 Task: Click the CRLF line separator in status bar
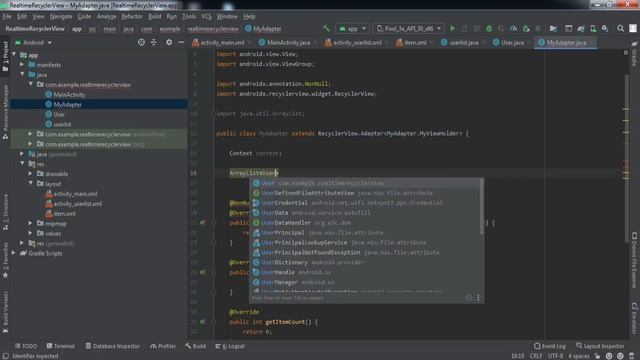click(536, 356)
